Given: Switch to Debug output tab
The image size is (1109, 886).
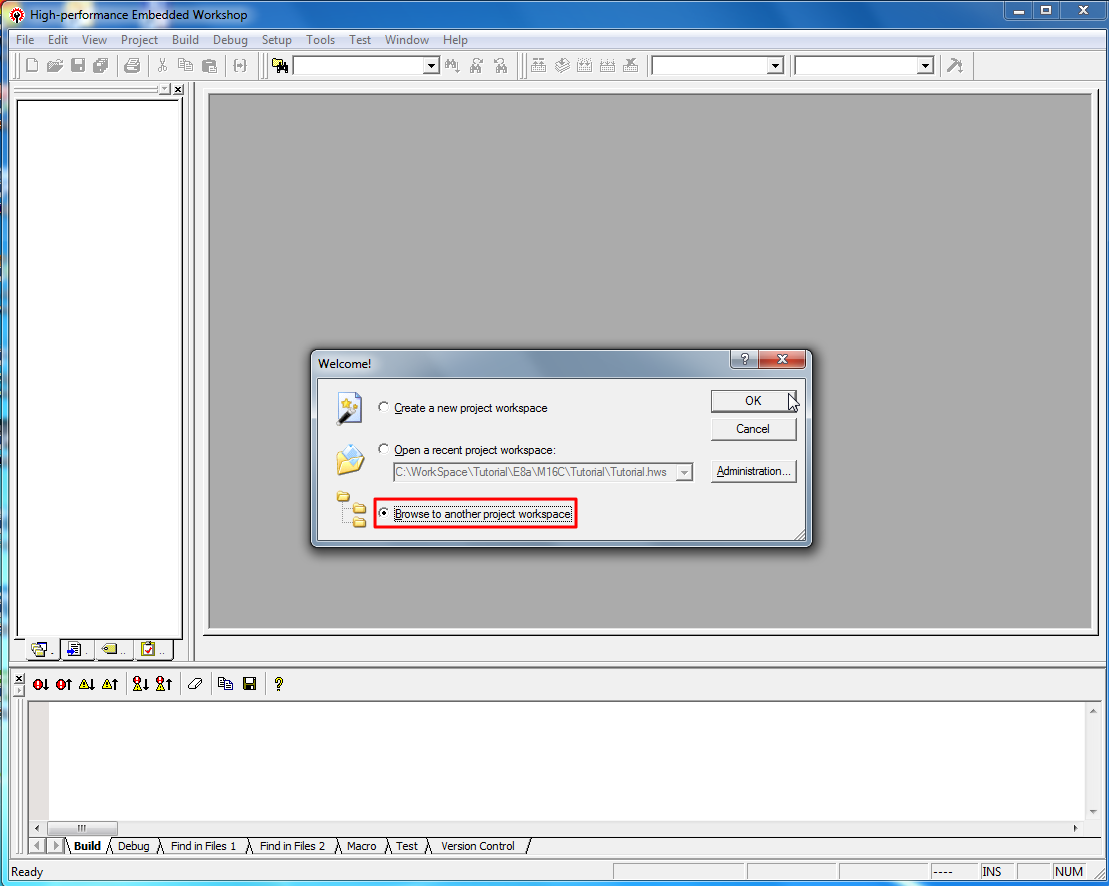Looking at the screenshot, I should coord(133,846).
